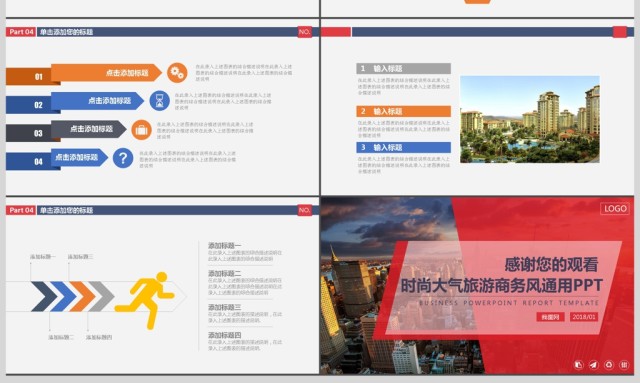Click small '添加标题二' label below the chevrons
640x383 pixels.
[x=61, y=338]
